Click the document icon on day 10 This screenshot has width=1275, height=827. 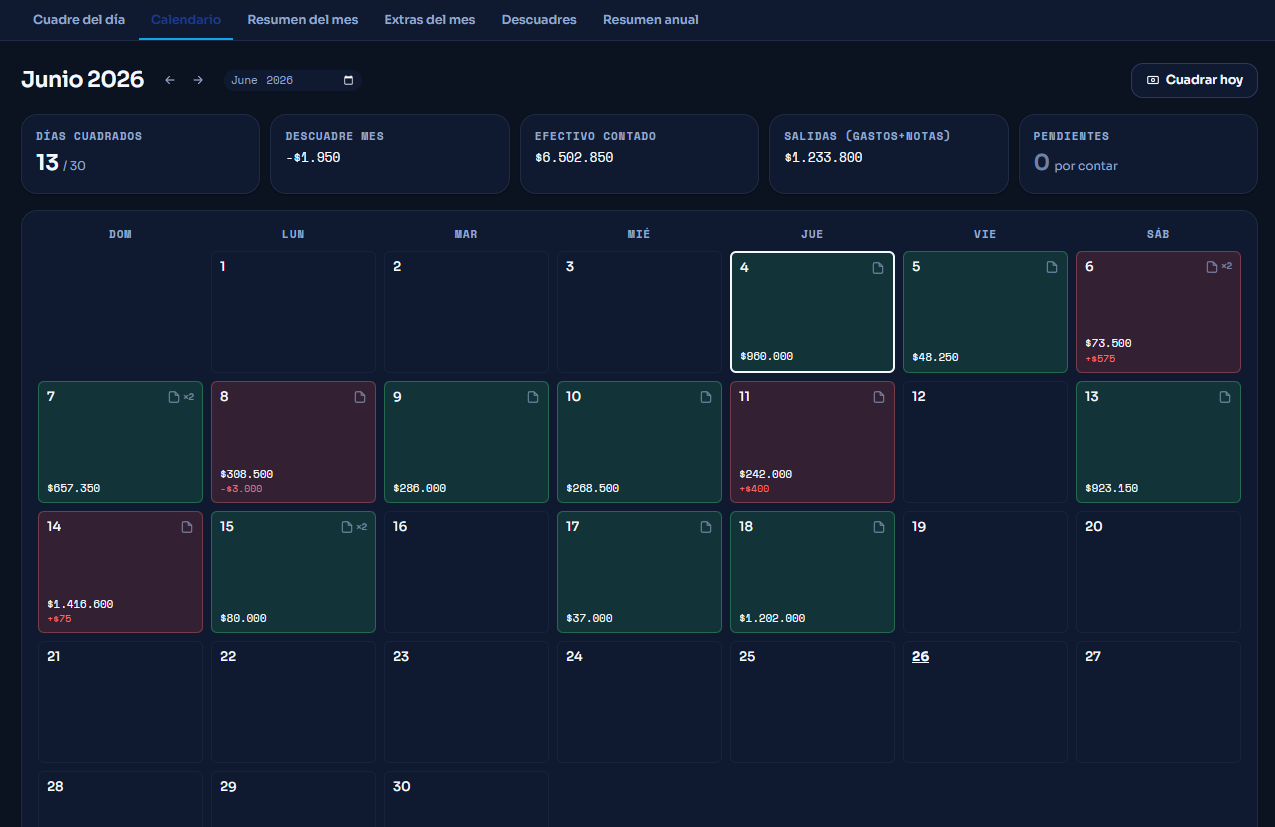(706, 397)
